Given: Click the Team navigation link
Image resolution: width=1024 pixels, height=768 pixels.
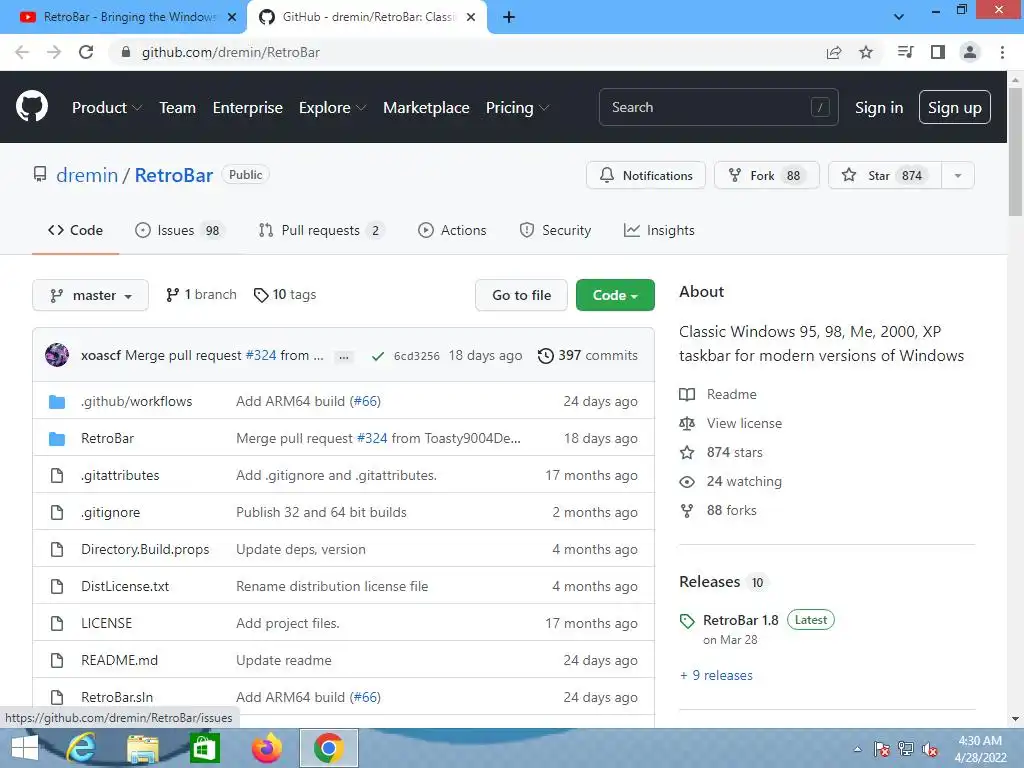Looking at the screenshot, I should coord(178,108).
